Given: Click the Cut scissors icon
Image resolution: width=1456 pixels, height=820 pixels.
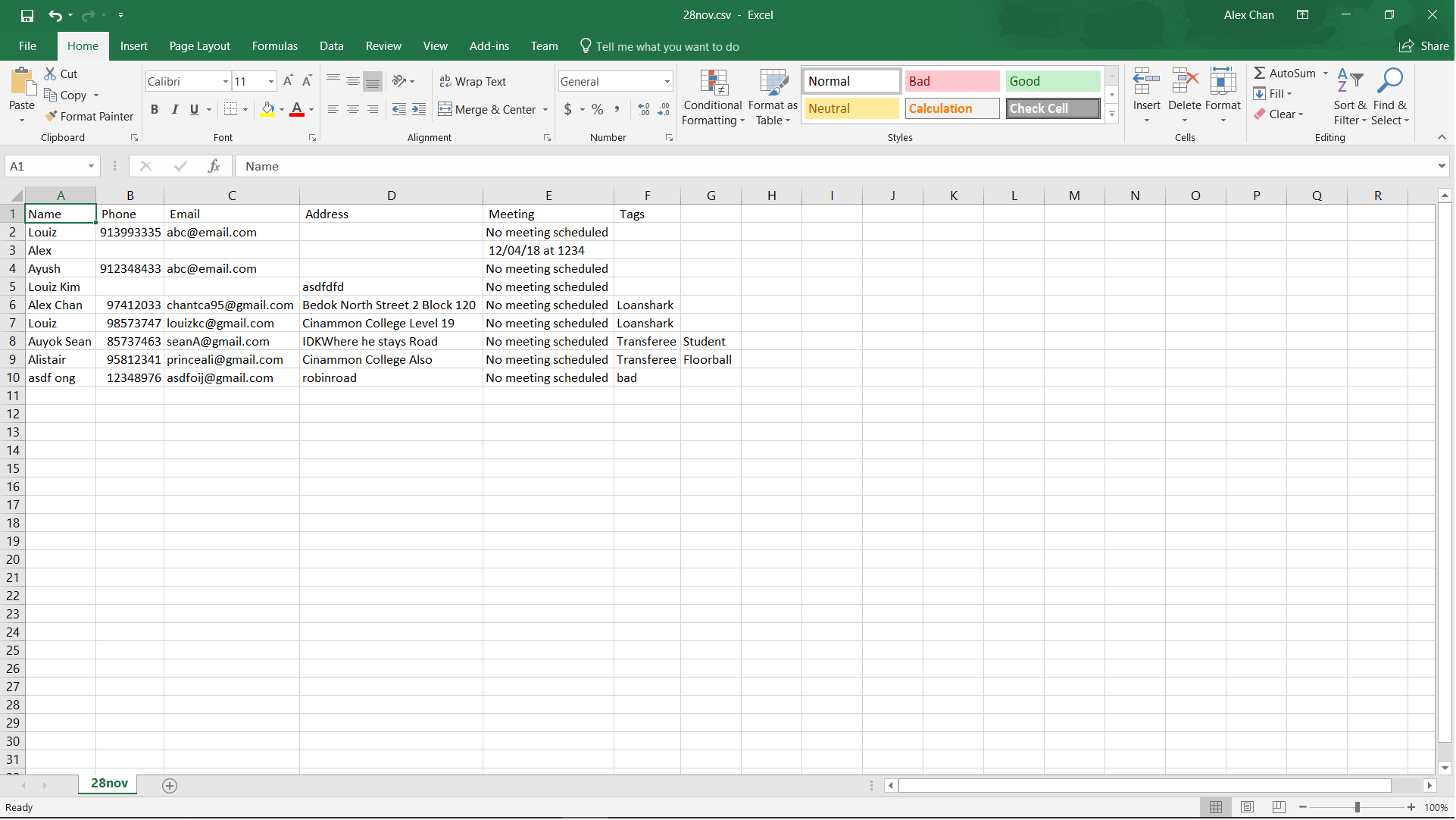Looking at the screenshot, I should tap(50, 74).
